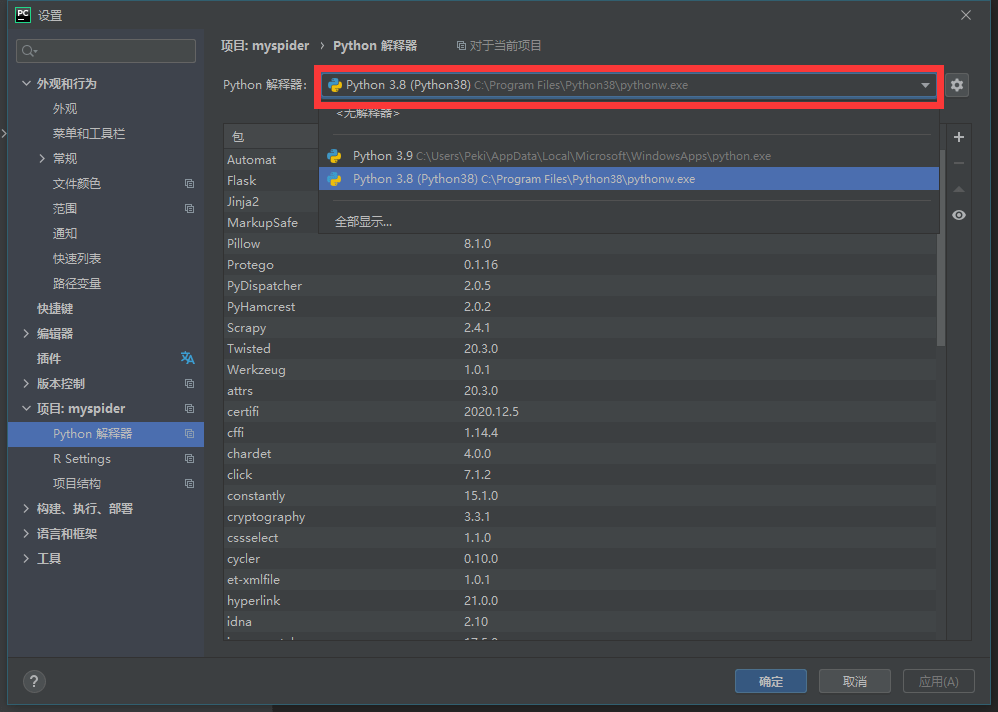
Task: Click project-level icon beside R Settings
Action: click(x=189, y=458)
